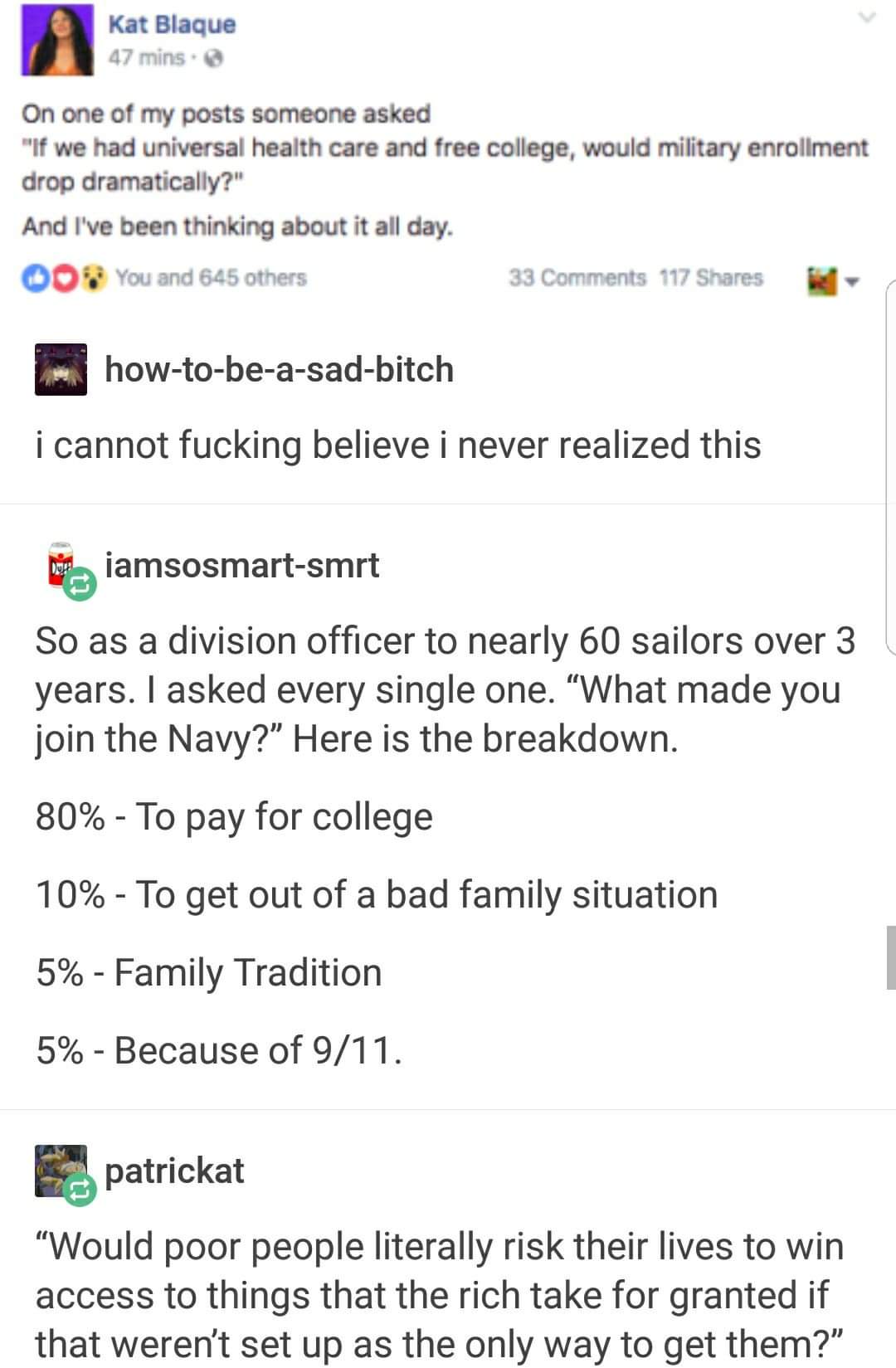
Task: Visit the how-to-be-a-sad-bitch blog
Action: coord(279,369)
